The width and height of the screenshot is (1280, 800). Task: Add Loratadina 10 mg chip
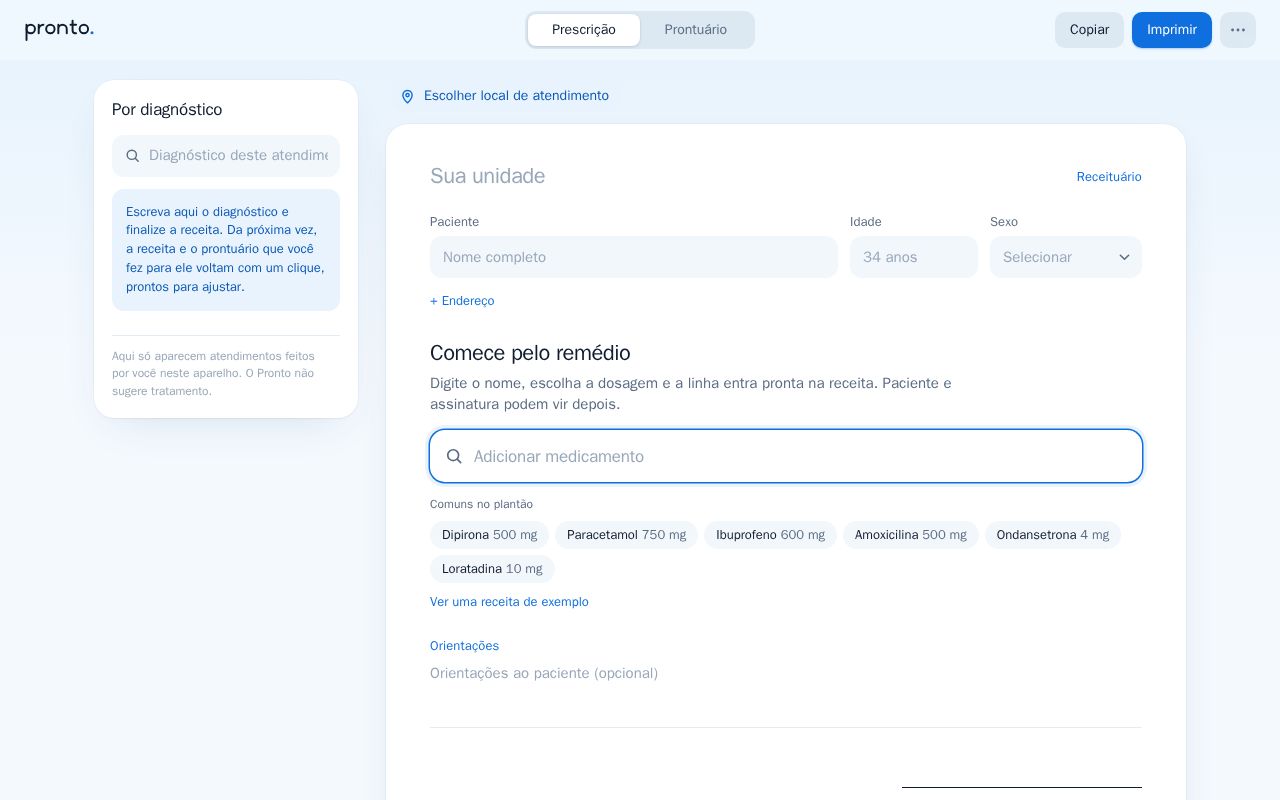coord(492,569)
